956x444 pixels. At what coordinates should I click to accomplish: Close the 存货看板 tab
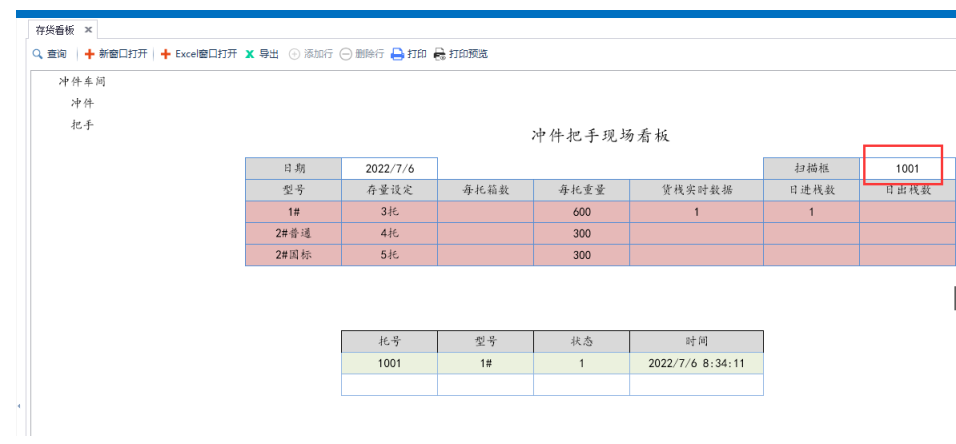[88, 30]
